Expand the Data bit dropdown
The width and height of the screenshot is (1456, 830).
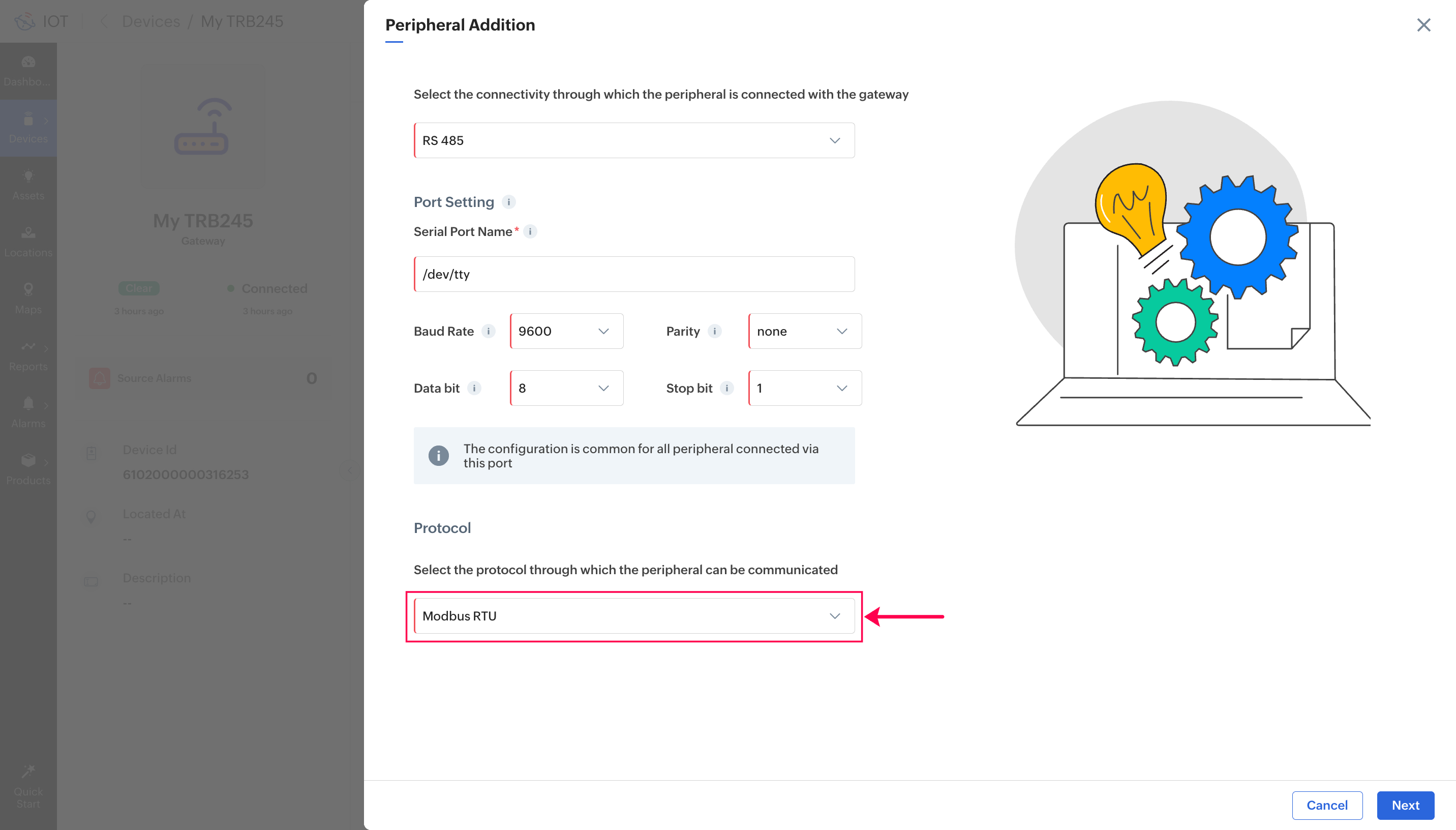[x=566, y=388]
